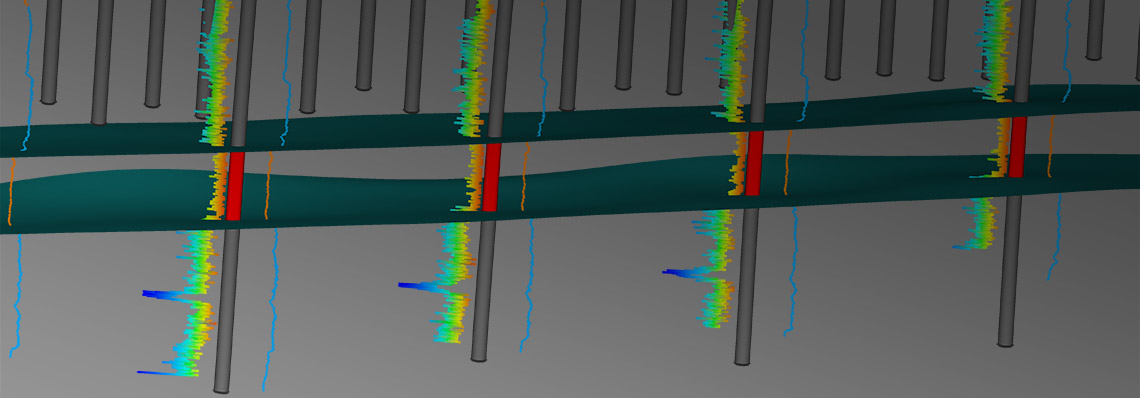1140x398 pixels.
Task: Select the leftmost red borehole interval
Action: click(234, 186)
